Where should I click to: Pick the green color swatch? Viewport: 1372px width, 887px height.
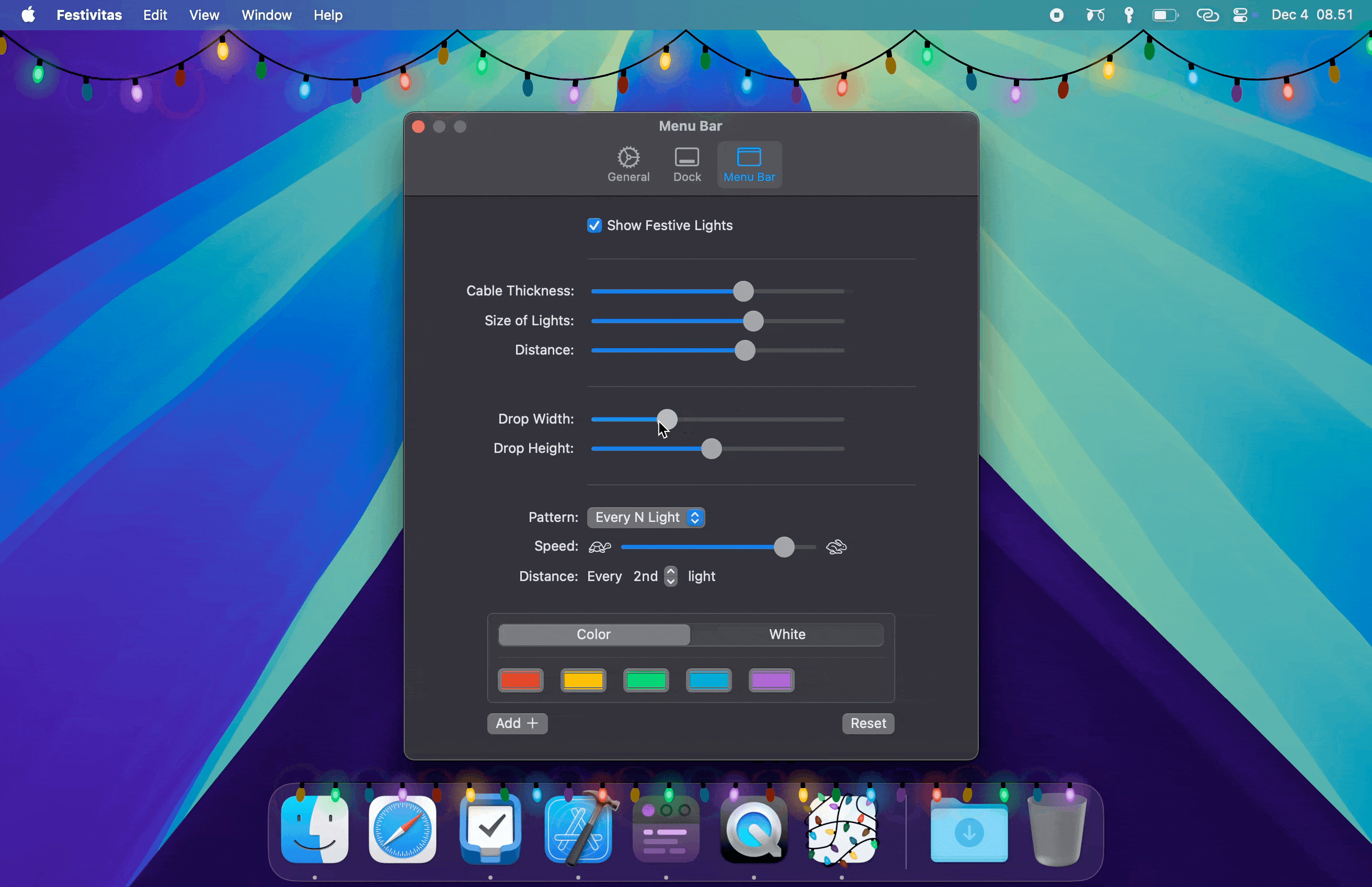pos(646,680)
